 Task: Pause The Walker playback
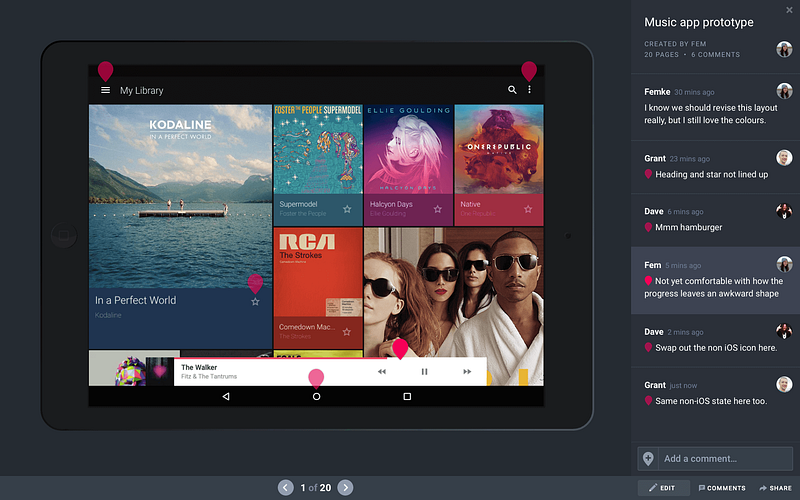[x=424, y=371]
